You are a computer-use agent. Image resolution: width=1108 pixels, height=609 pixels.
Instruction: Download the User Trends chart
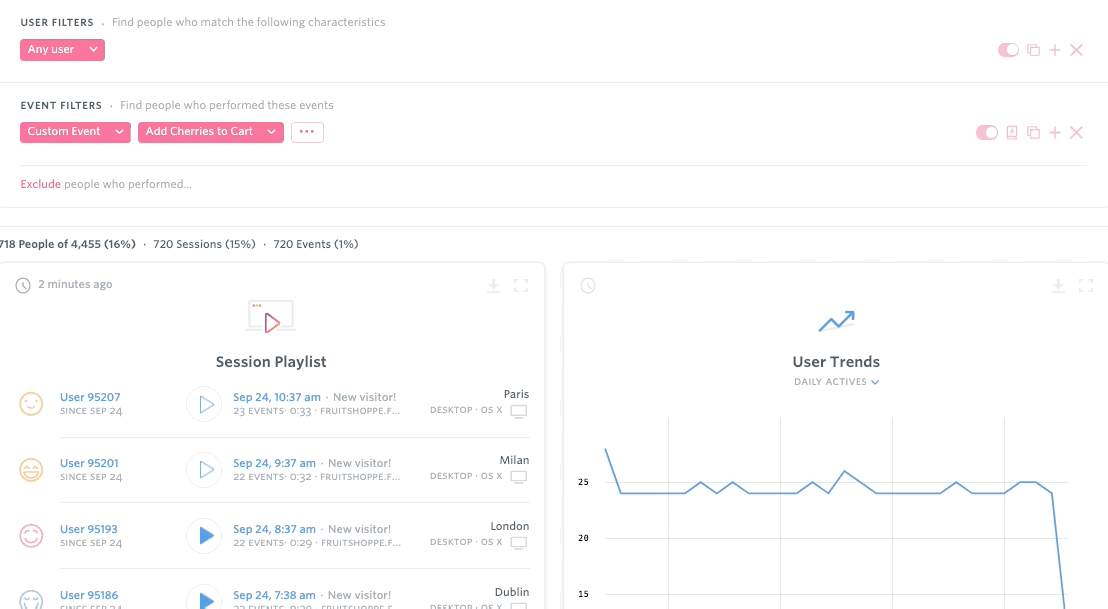click(x=1058, y=286)
